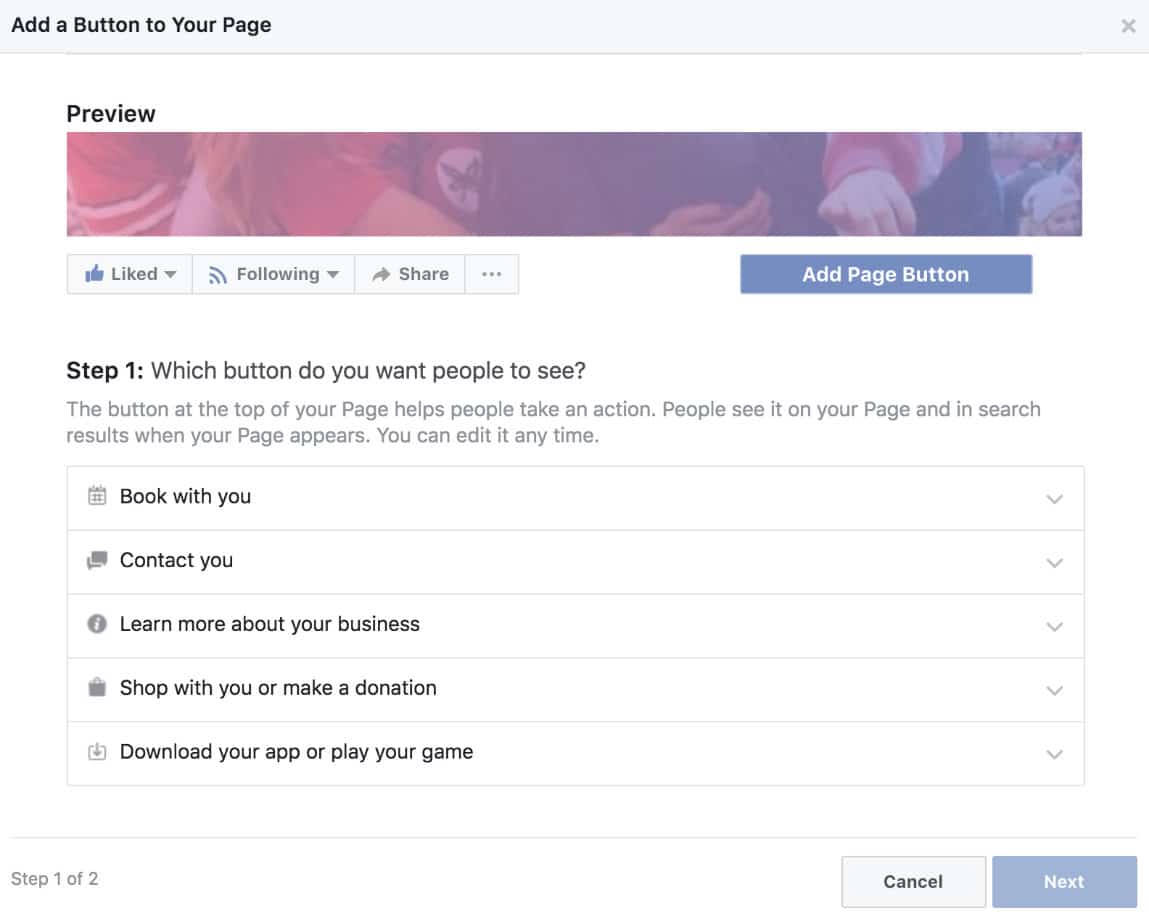Click the Add Page Button in the preview
The image size is (1149, 924).
pos(885,273)
